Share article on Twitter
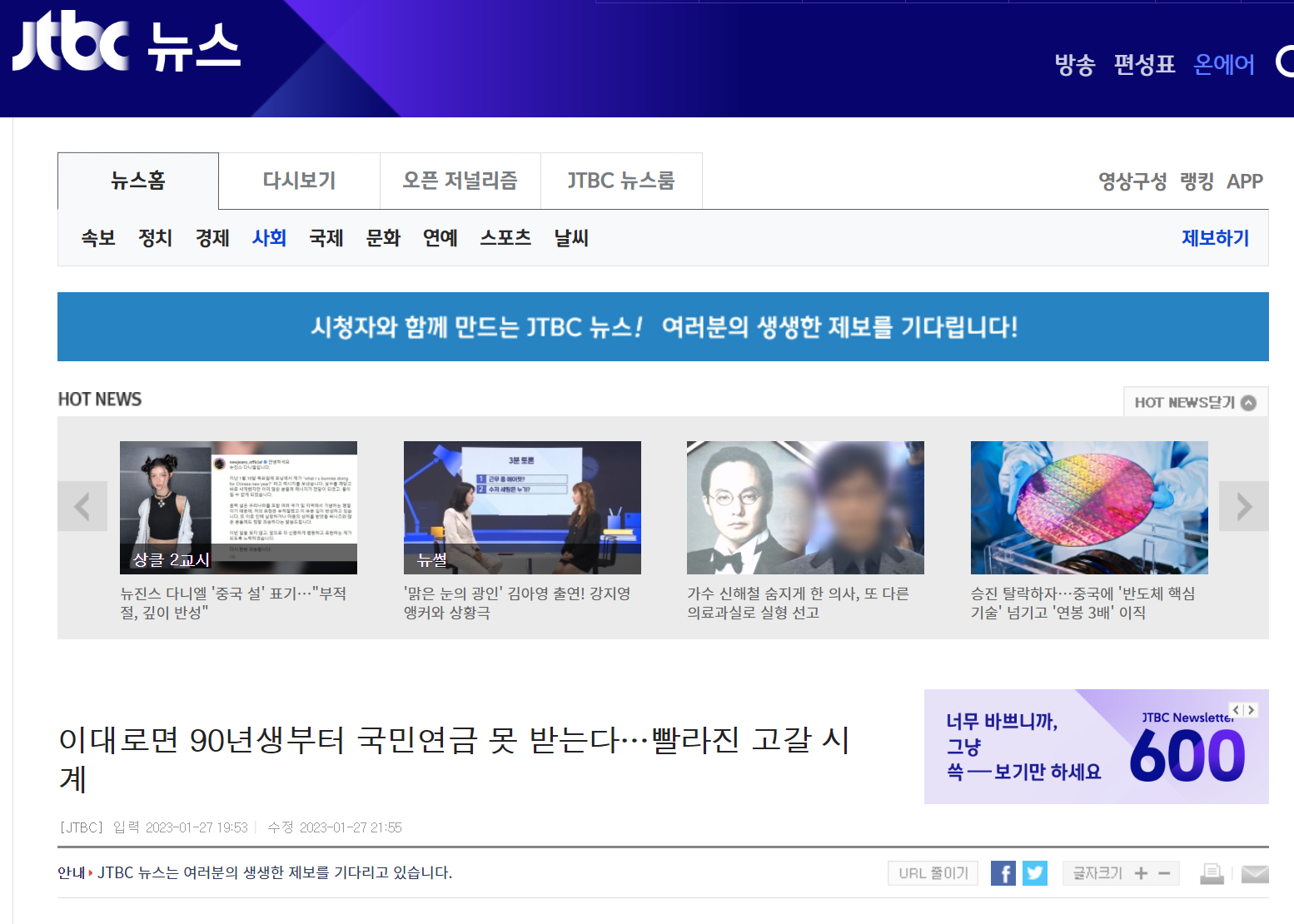This screenshot has width=1294, height=924. point(1034,873)
